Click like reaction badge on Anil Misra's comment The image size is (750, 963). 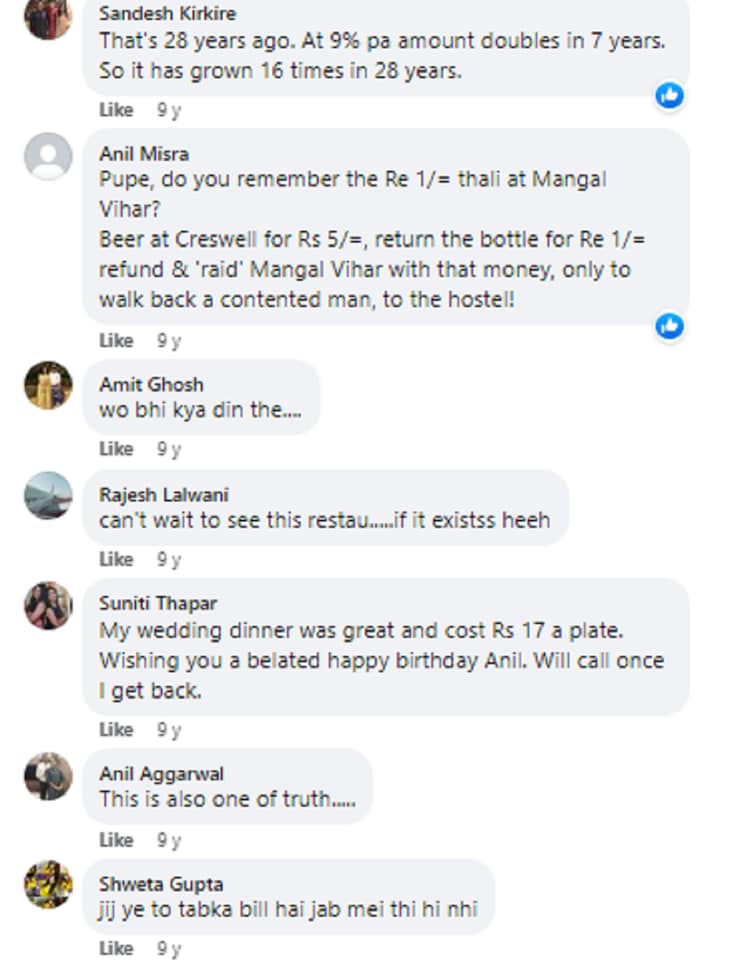click(x=669, y=326)
